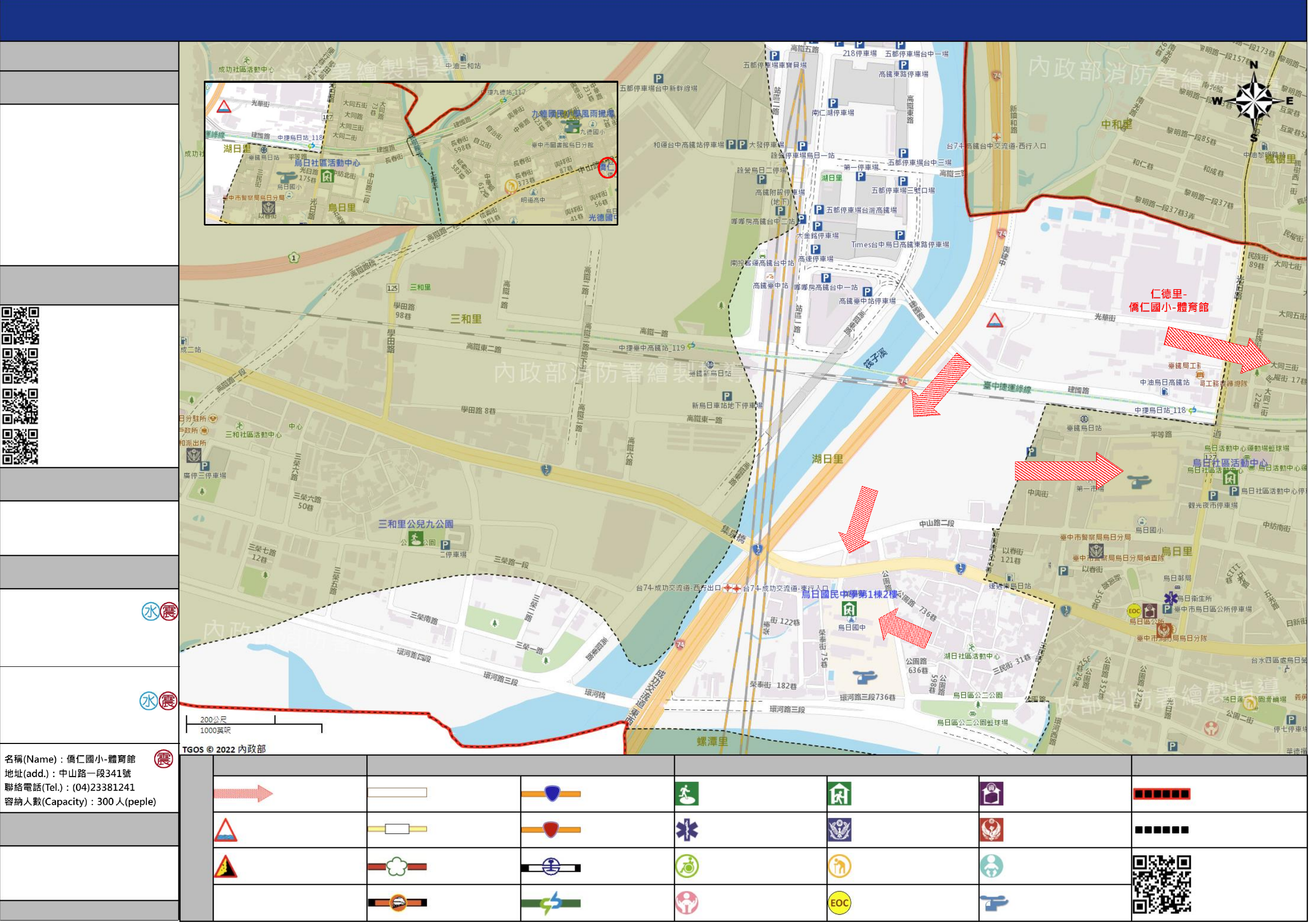Select the landslide warning triangle in the legend
This screenshot has width=1309, height=924.
(225, 867)
